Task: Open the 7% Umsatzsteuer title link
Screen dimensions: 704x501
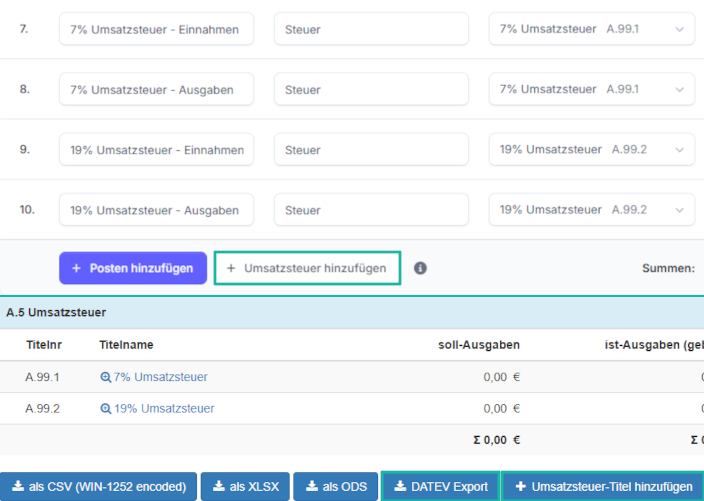Action: [x=161, y=377]
